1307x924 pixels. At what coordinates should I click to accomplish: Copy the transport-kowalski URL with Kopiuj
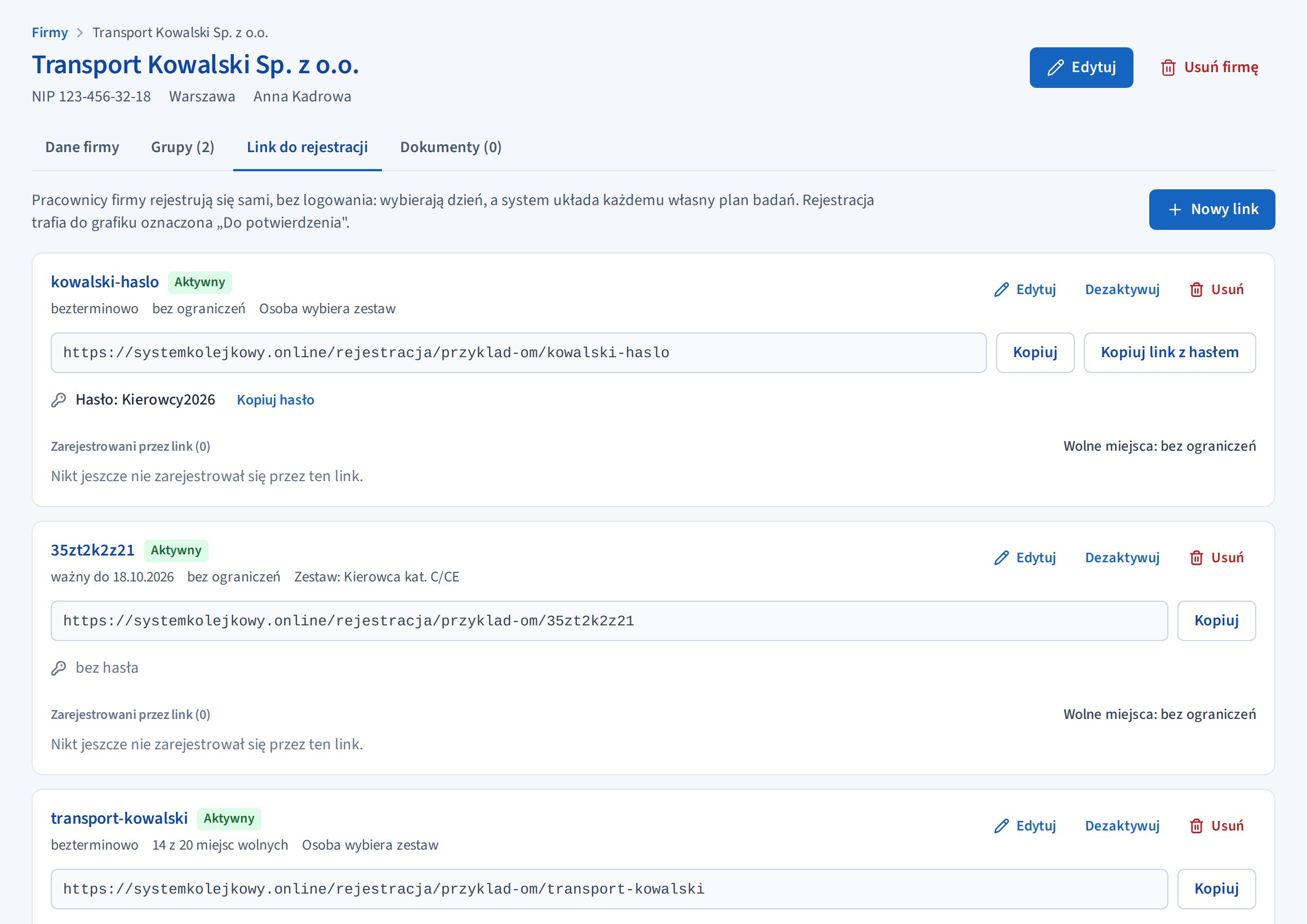pyautogui.click(x=1216, y=889)
